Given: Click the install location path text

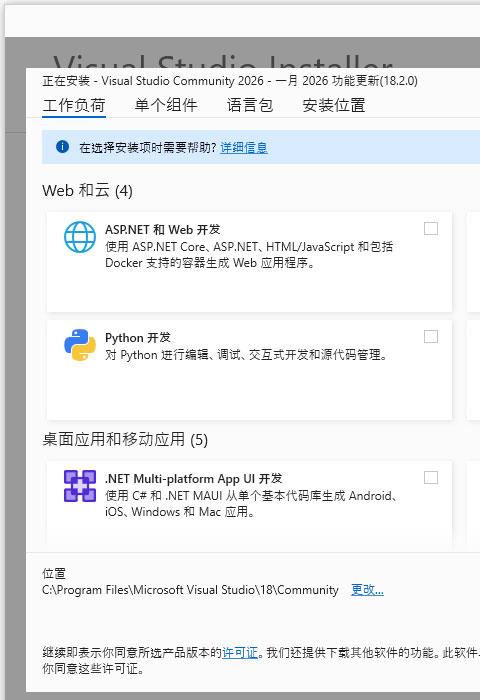Looking at the screenshot, I should [x=190, y=590].
